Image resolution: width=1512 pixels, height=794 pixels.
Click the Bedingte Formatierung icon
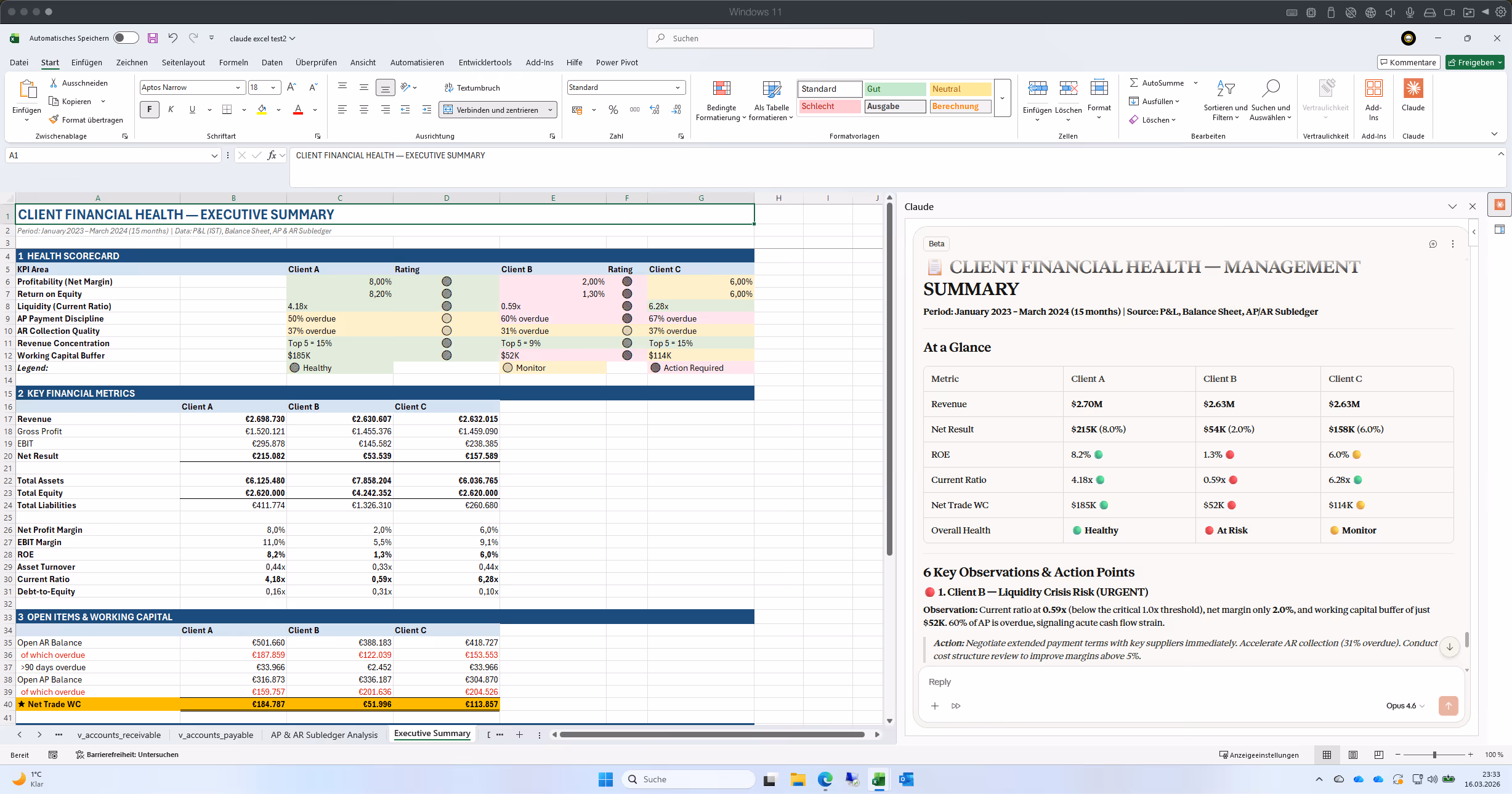point(721,89)
